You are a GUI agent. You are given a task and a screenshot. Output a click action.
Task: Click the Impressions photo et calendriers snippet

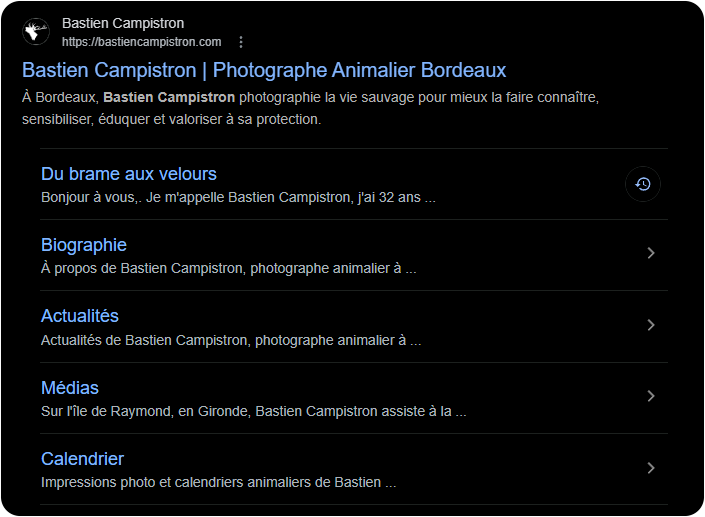coord(218,482)
